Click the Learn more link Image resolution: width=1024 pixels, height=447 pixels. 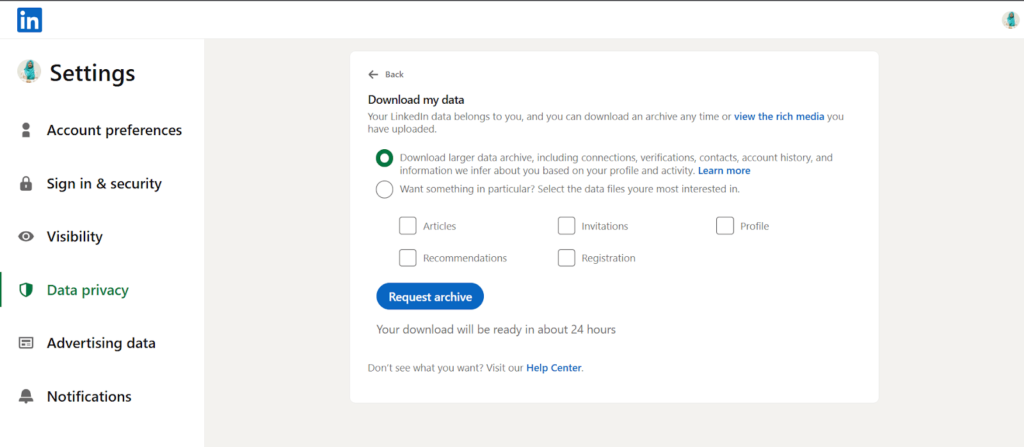click(x=724, y=171)
